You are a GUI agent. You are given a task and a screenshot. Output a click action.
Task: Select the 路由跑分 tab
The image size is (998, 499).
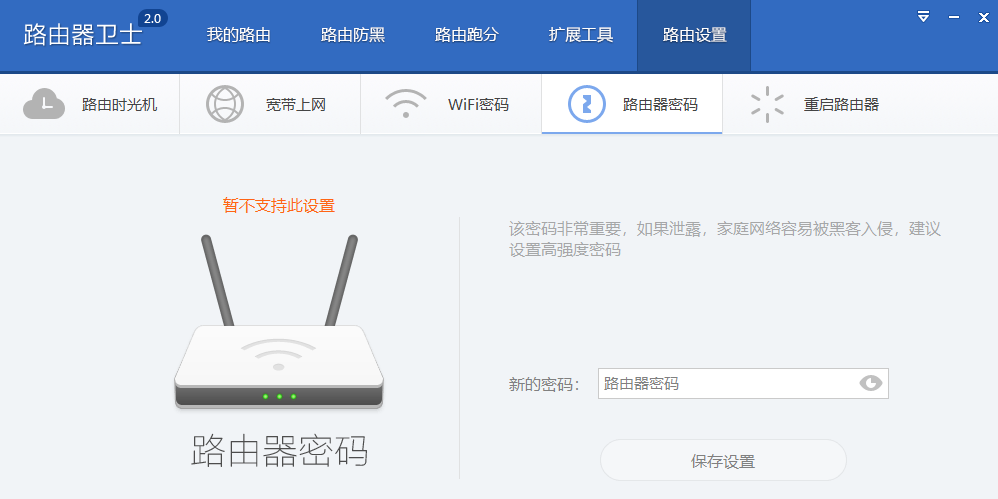click(467, 35)
